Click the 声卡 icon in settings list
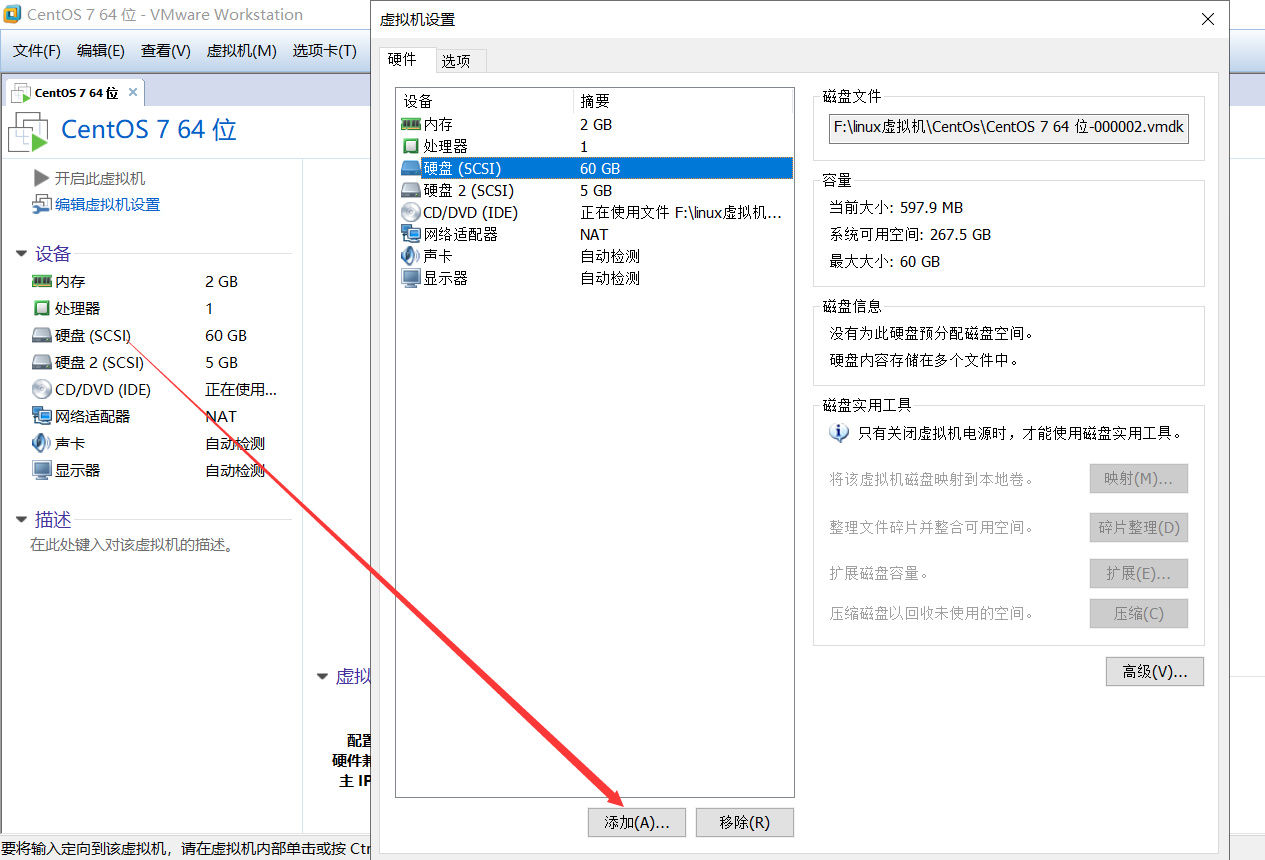 coord(411,257)
